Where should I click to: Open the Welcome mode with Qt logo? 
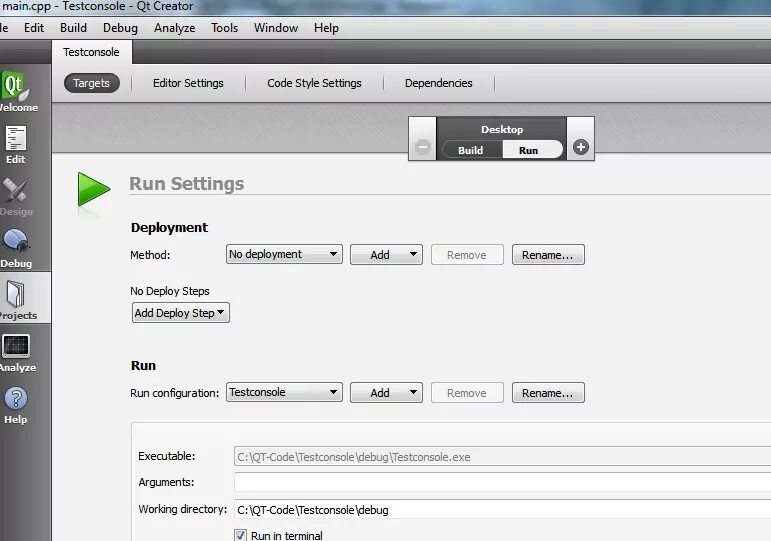click(x=16, y=91)
